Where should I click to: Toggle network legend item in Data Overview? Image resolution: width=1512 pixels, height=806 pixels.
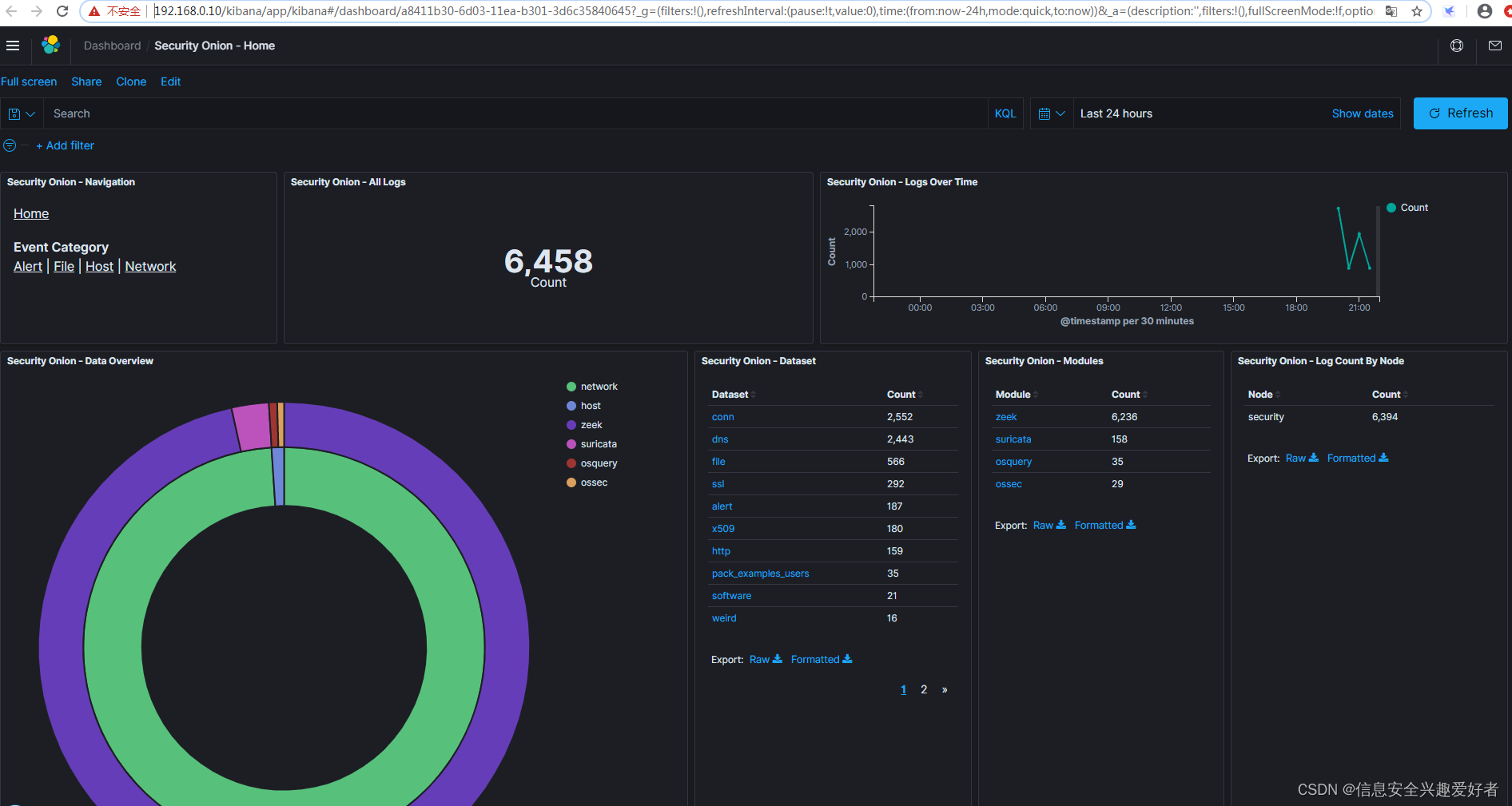click(592, 387)
